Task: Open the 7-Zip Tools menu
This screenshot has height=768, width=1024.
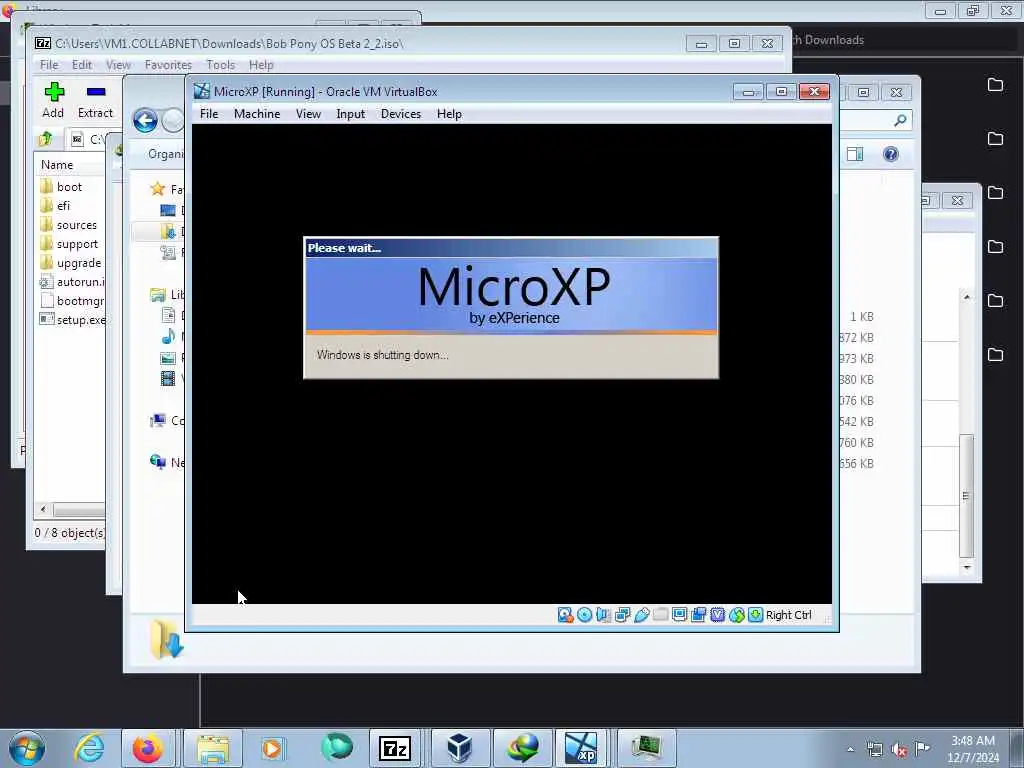Action: [221, 65]
